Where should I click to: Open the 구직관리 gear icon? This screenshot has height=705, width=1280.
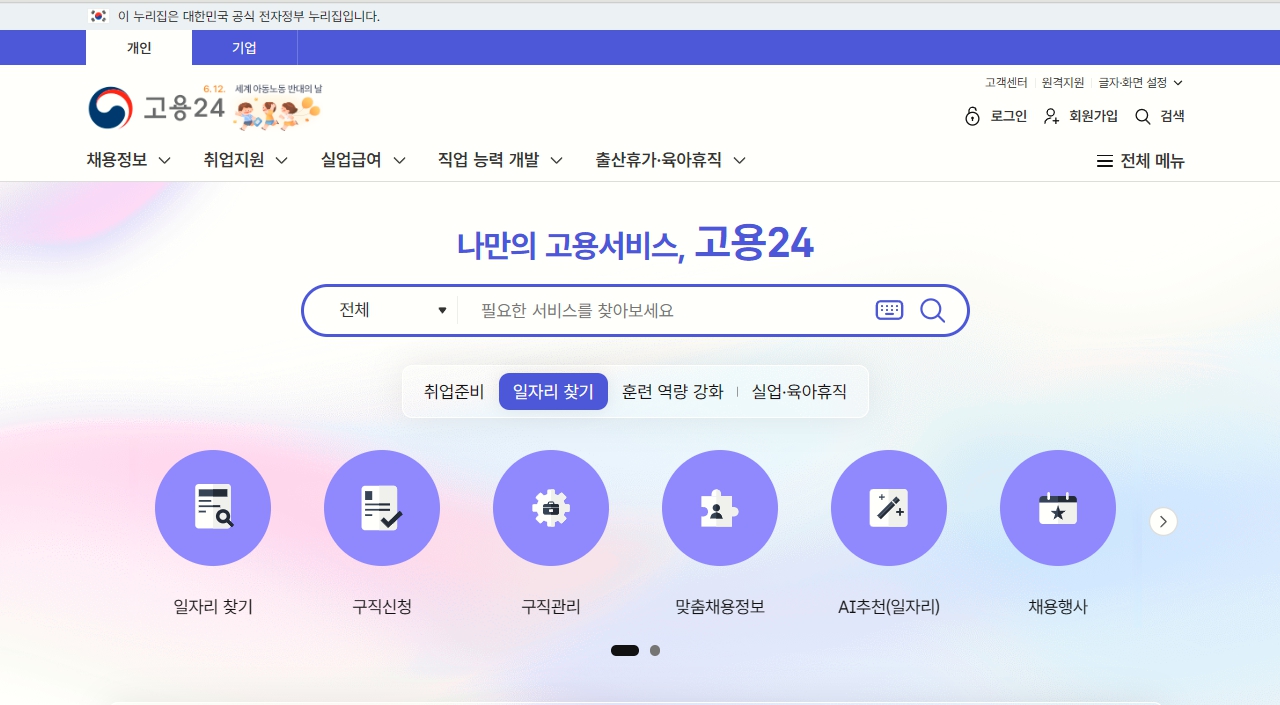(551, 508)
